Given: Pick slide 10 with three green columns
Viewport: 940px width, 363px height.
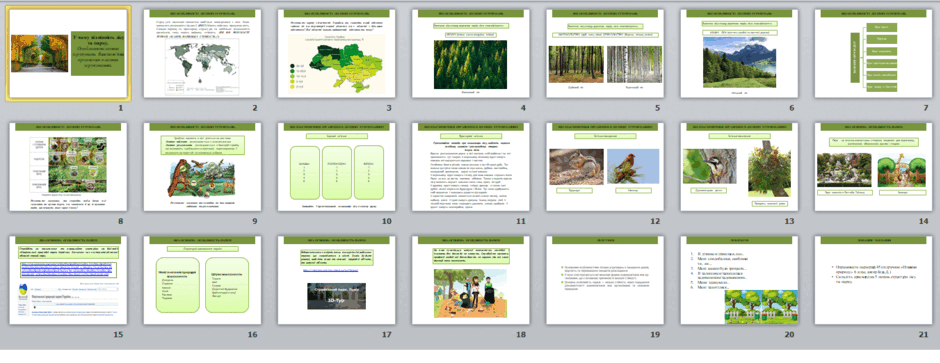Looking at the screenshot, I should click(x=337, y=167).
